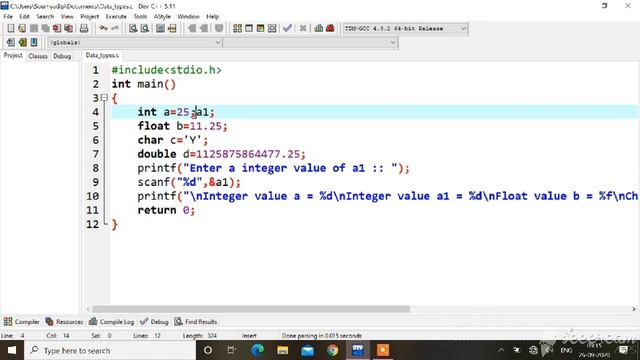Click the Windows Start button
This screenshot has width=640, height=360.
[12, 350]
